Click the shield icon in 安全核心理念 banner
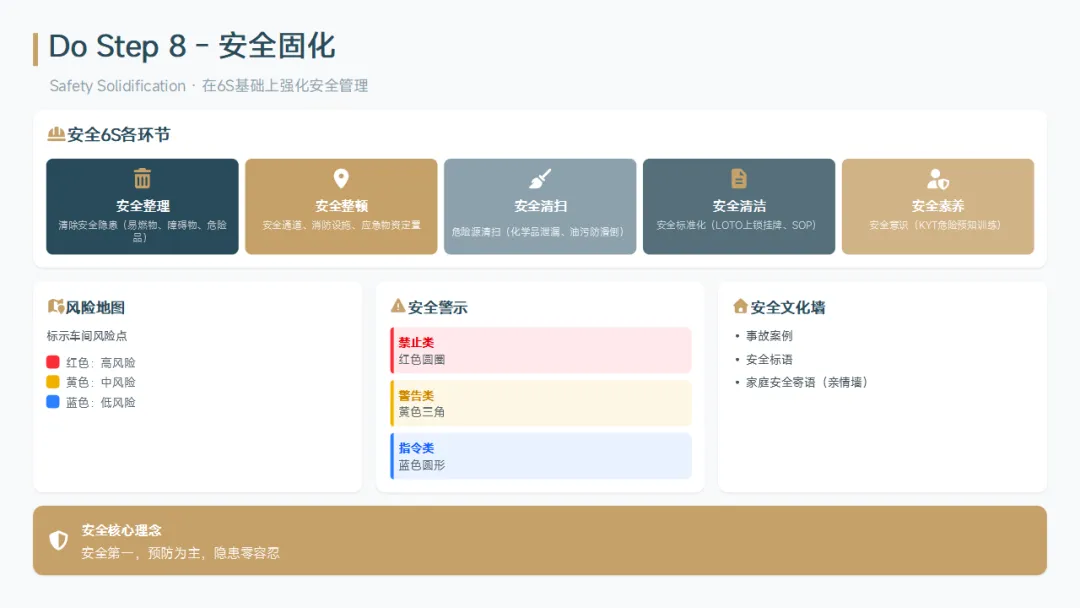This screenshot has width=1080, height=608. pyautogui.click(x=59, y=541)
